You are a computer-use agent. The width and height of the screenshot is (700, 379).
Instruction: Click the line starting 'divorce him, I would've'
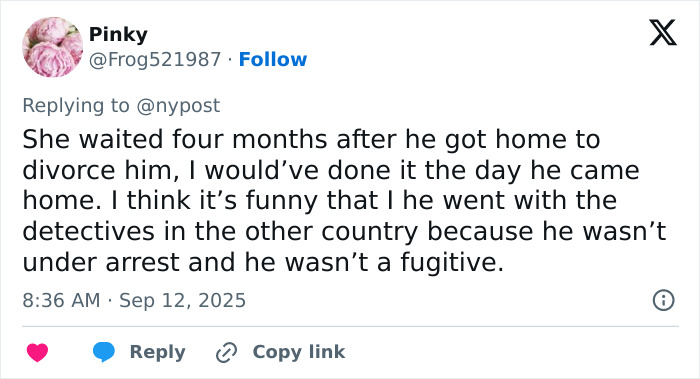tap(331, 170)
